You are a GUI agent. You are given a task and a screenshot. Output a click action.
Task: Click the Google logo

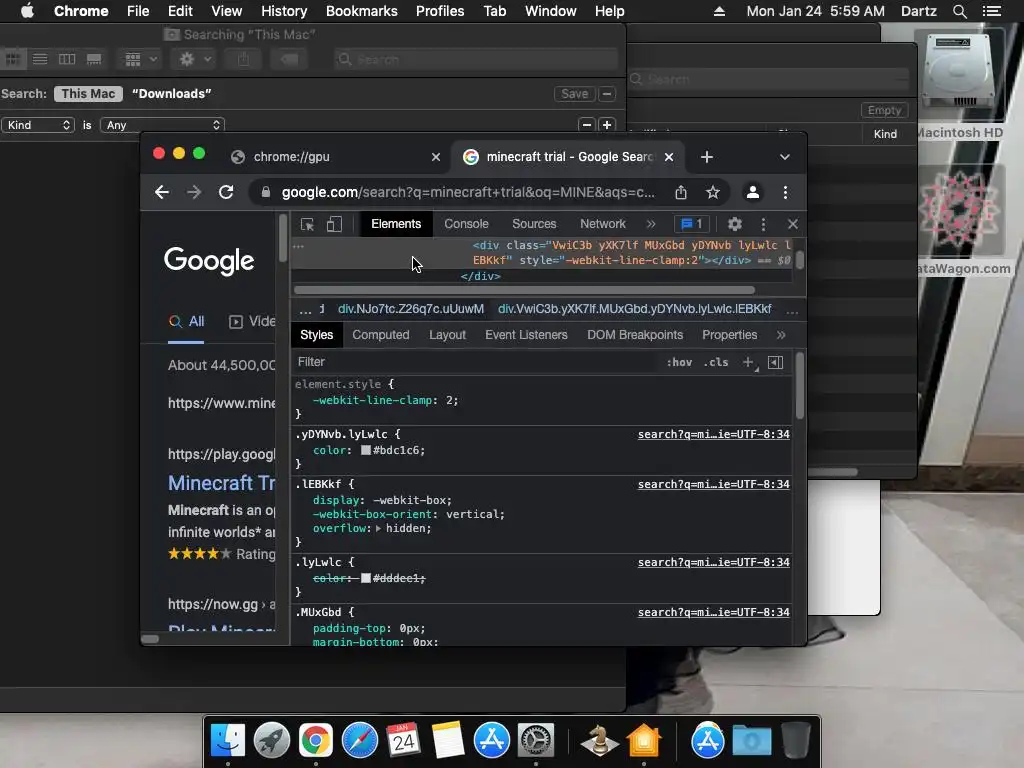tap(209, 261)
